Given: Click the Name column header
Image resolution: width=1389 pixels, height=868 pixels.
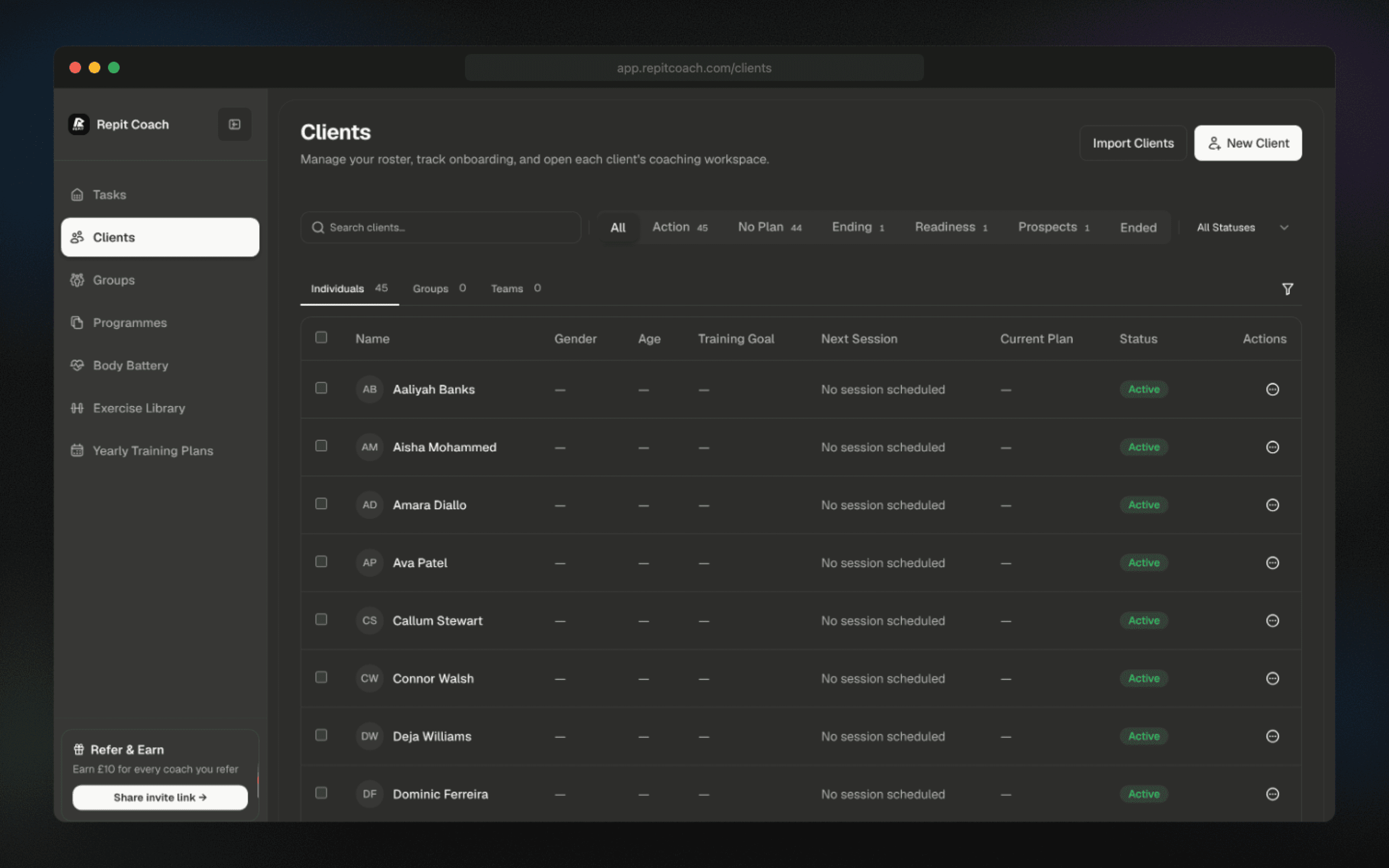Looking at the screenshot, I should 372,339.
